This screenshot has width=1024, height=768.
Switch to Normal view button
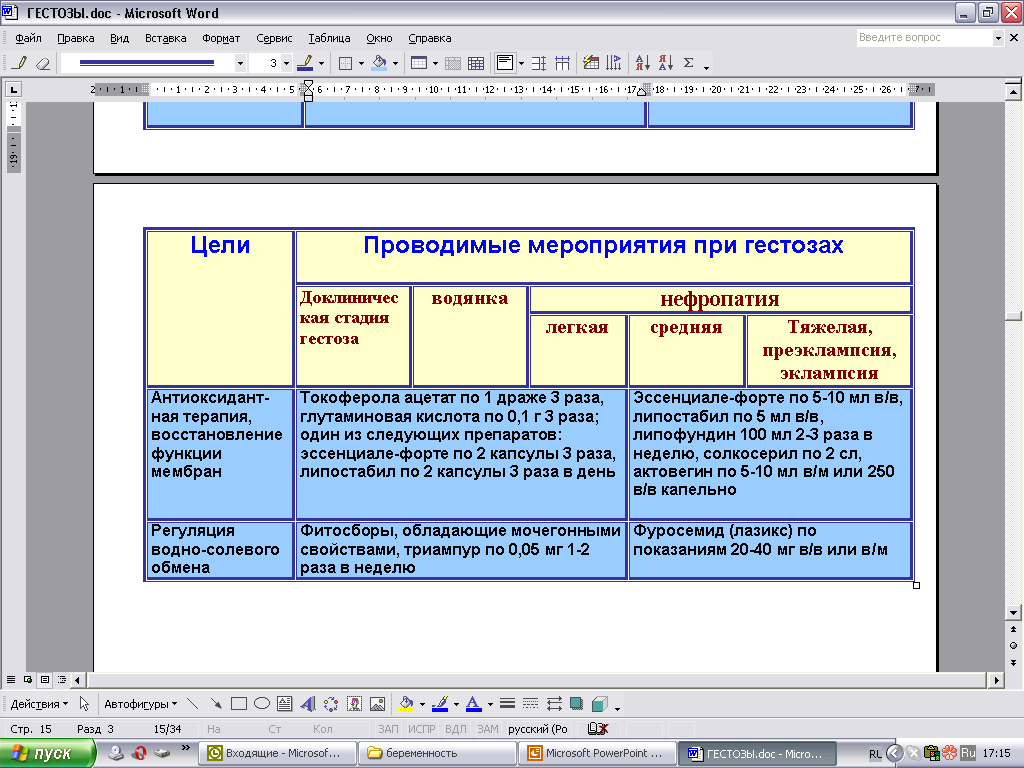(11, 680)
